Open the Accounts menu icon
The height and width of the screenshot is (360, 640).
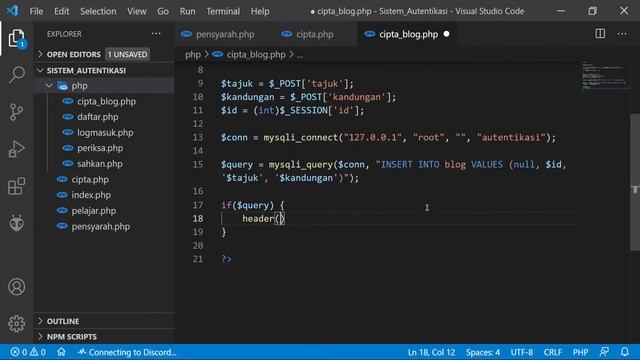point(16,287)
